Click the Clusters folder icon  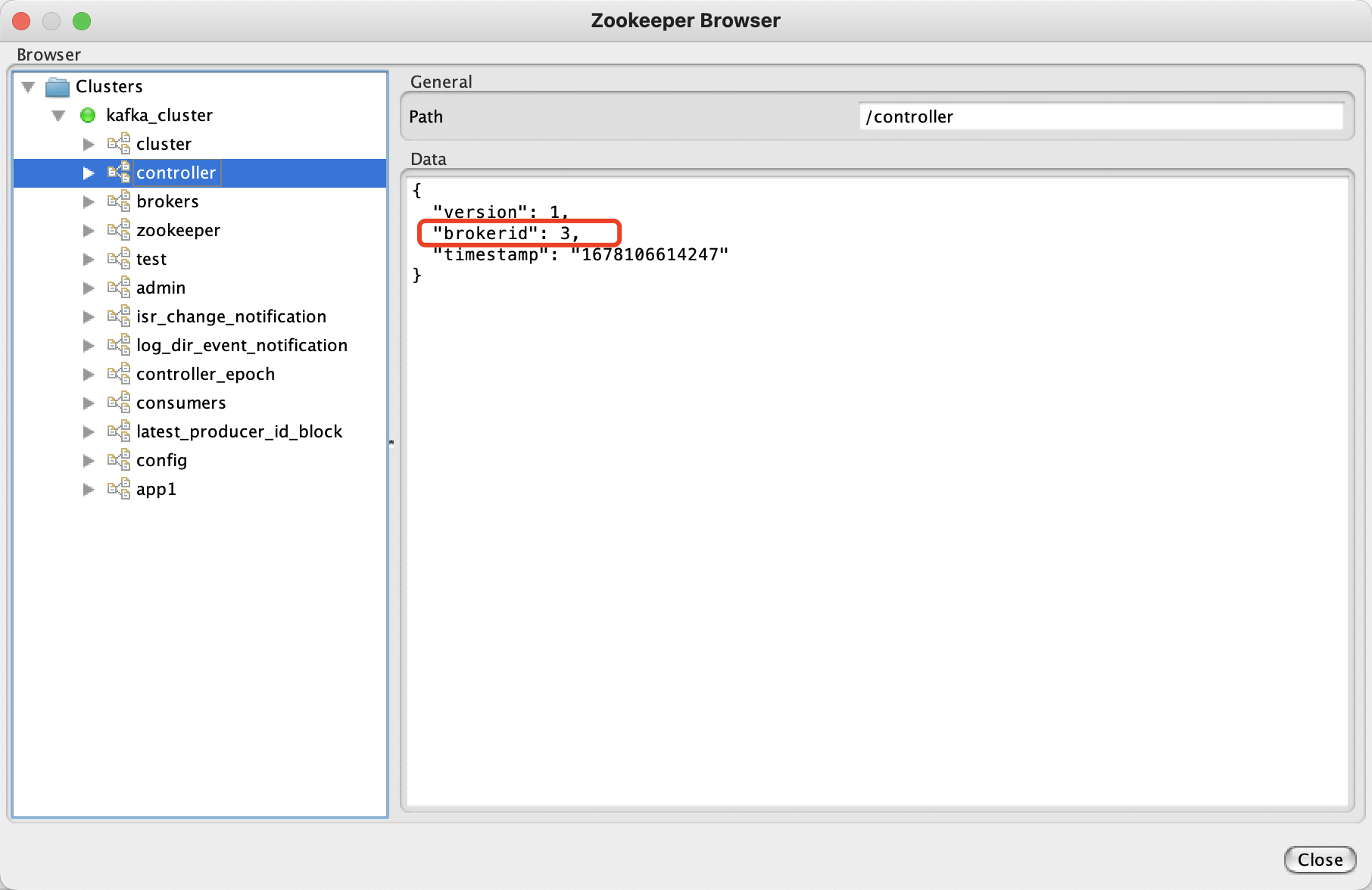click(58, 87)
